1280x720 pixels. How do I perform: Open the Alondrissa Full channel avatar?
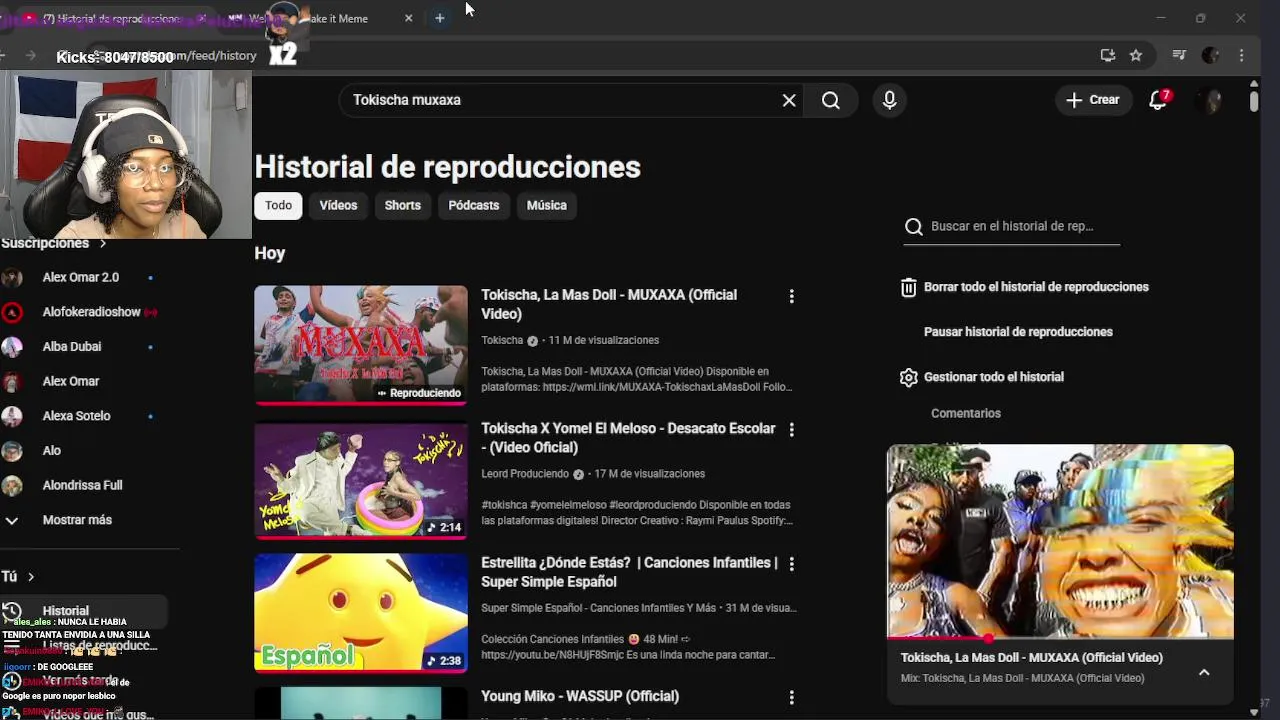pos(12,485)
